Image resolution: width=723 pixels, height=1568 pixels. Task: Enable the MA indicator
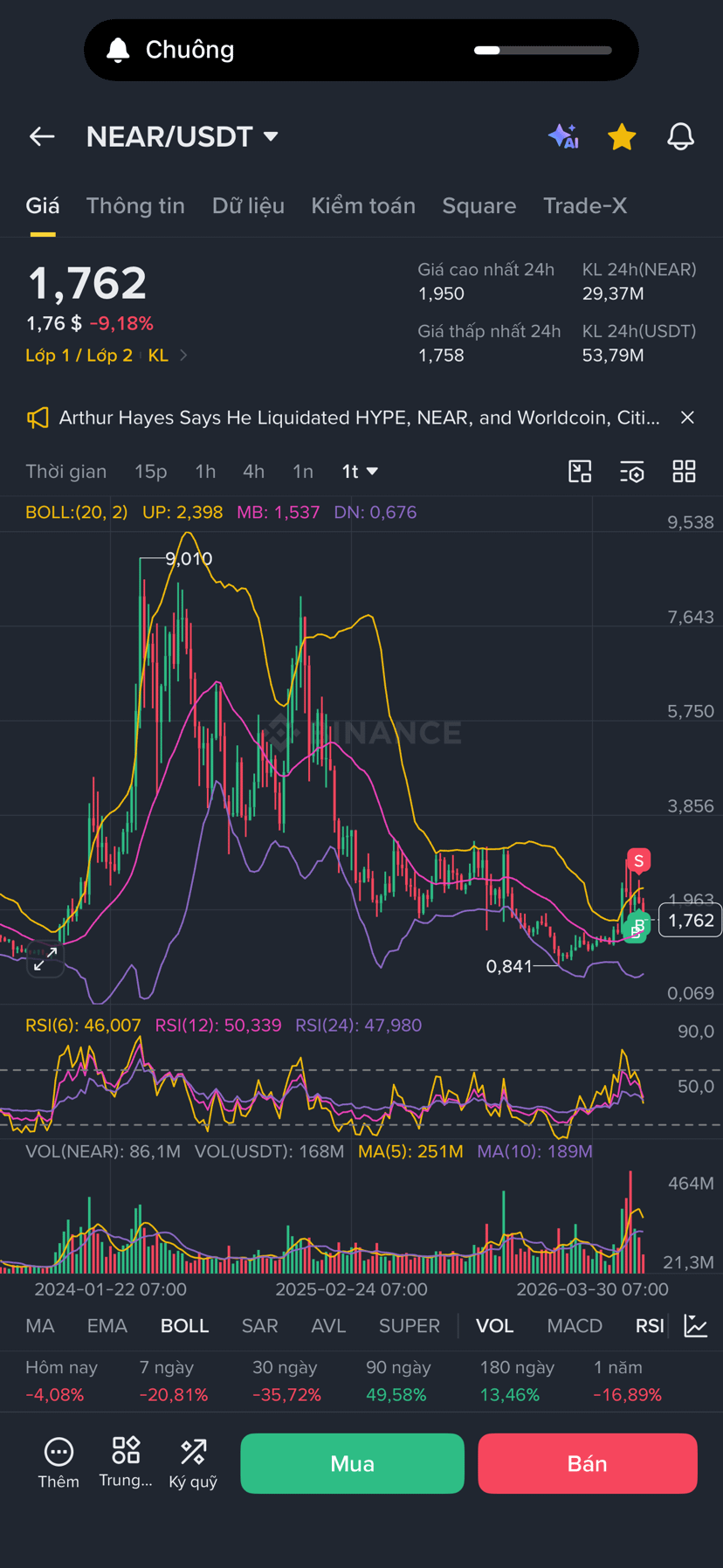40,1326
